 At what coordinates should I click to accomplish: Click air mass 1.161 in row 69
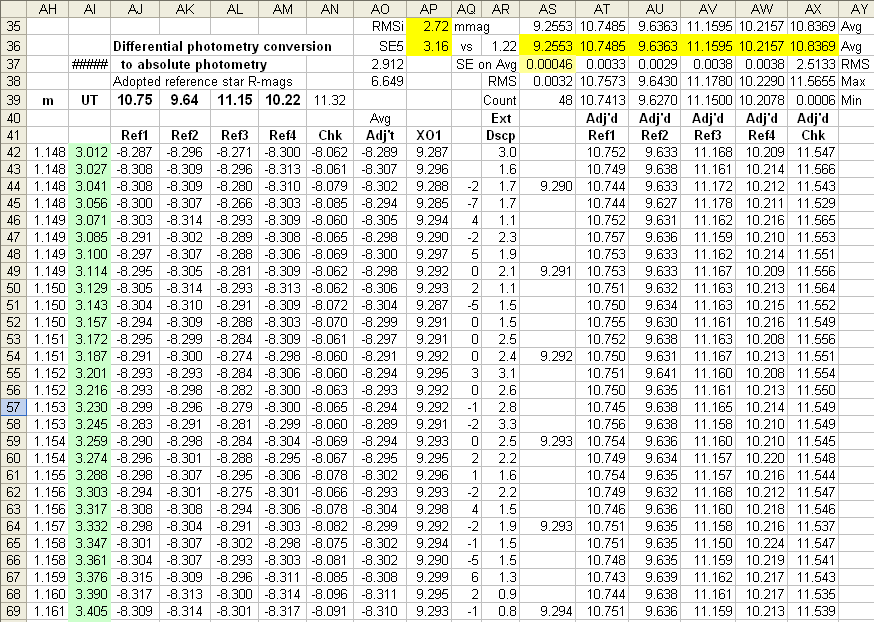point(48,611)
